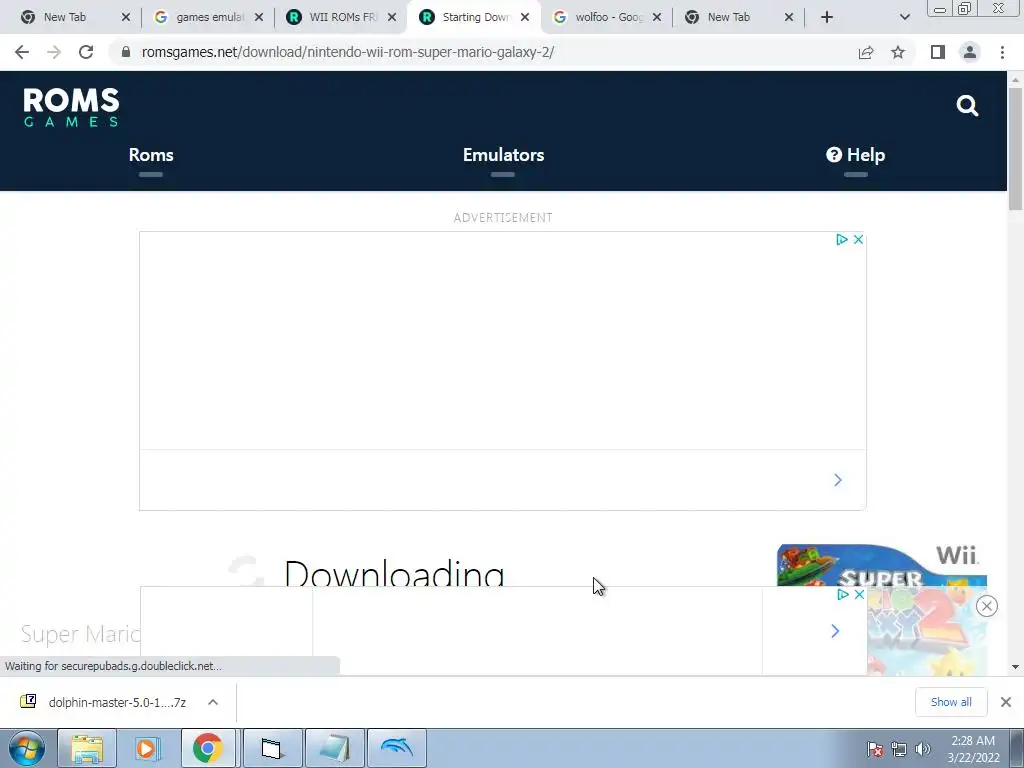Open the Windows Start menu

27,748
